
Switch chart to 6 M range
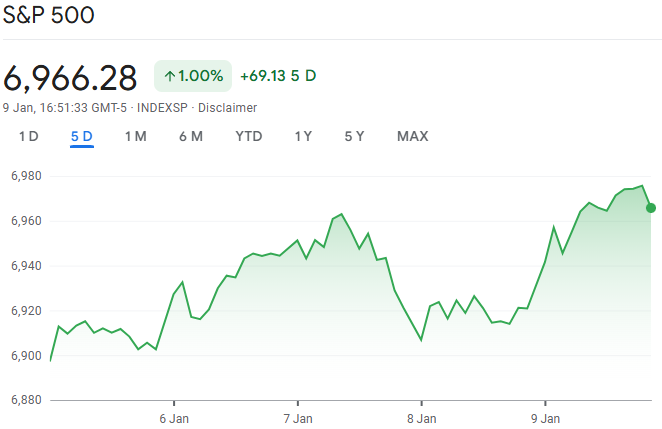[191, 136]
